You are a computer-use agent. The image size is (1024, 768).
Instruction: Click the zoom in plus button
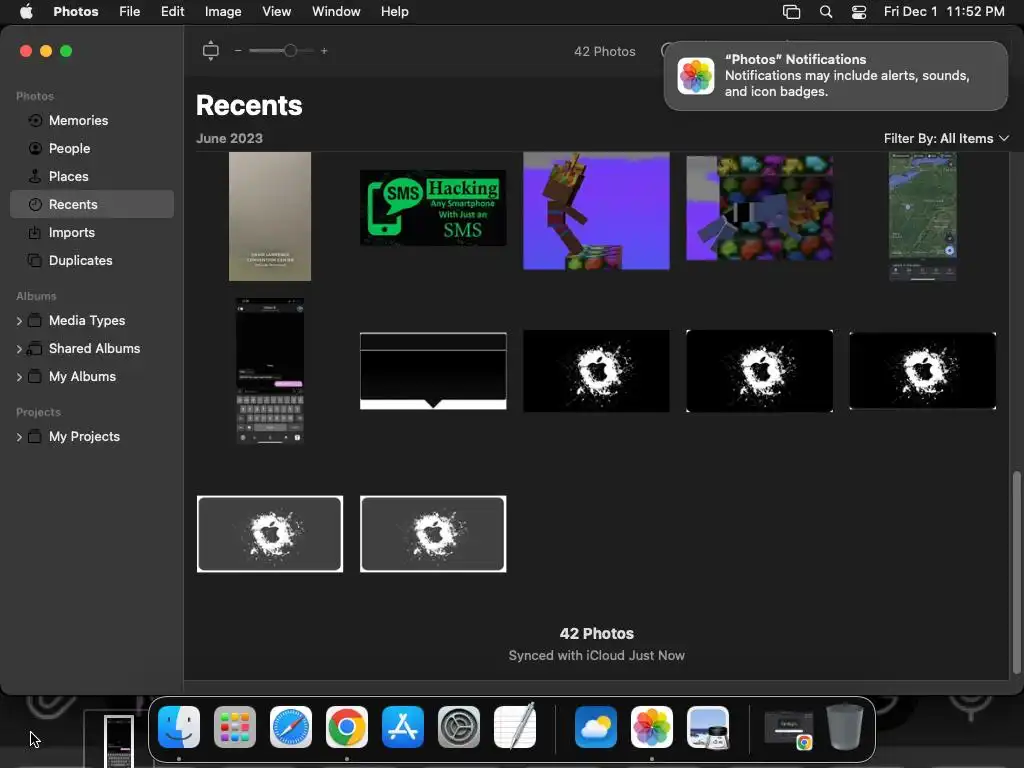pos(324,51)
